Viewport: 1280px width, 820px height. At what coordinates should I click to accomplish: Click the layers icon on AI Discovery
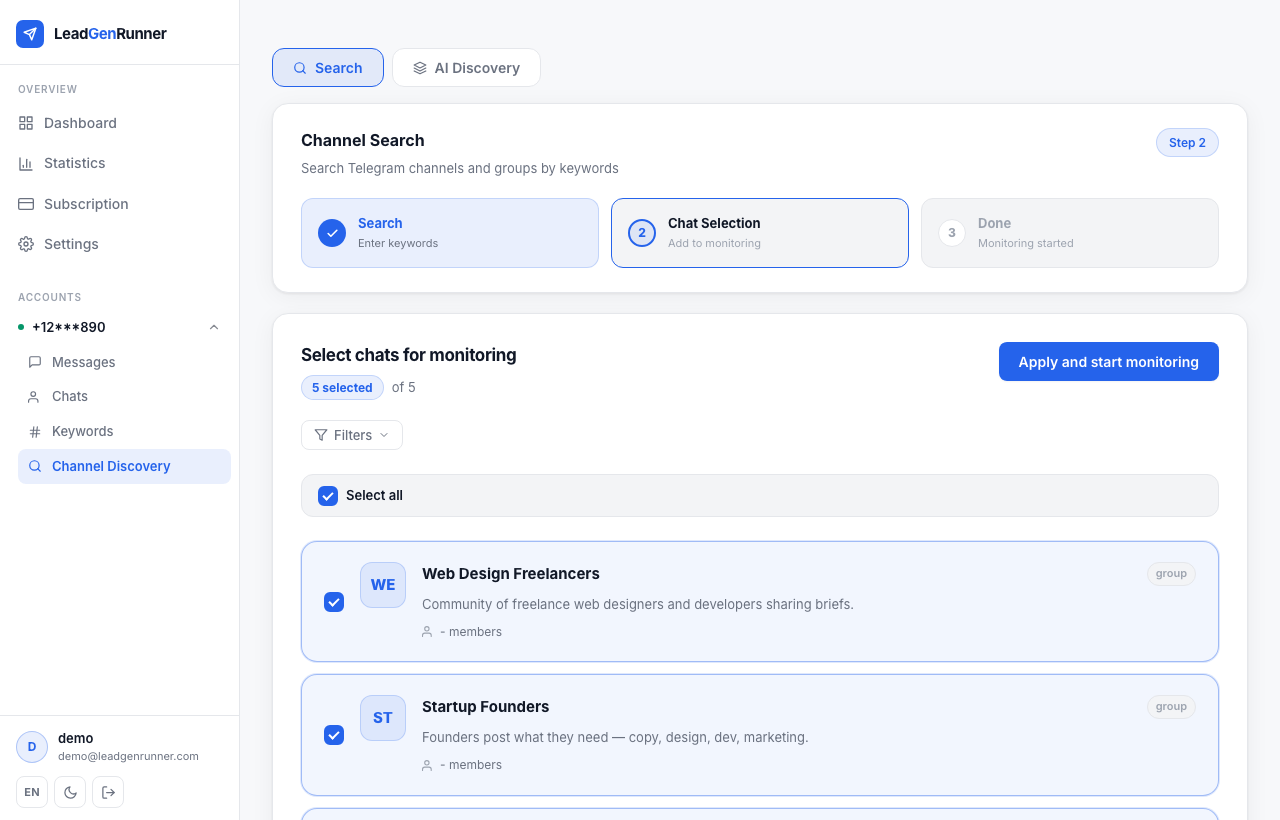tap(420, 68)
